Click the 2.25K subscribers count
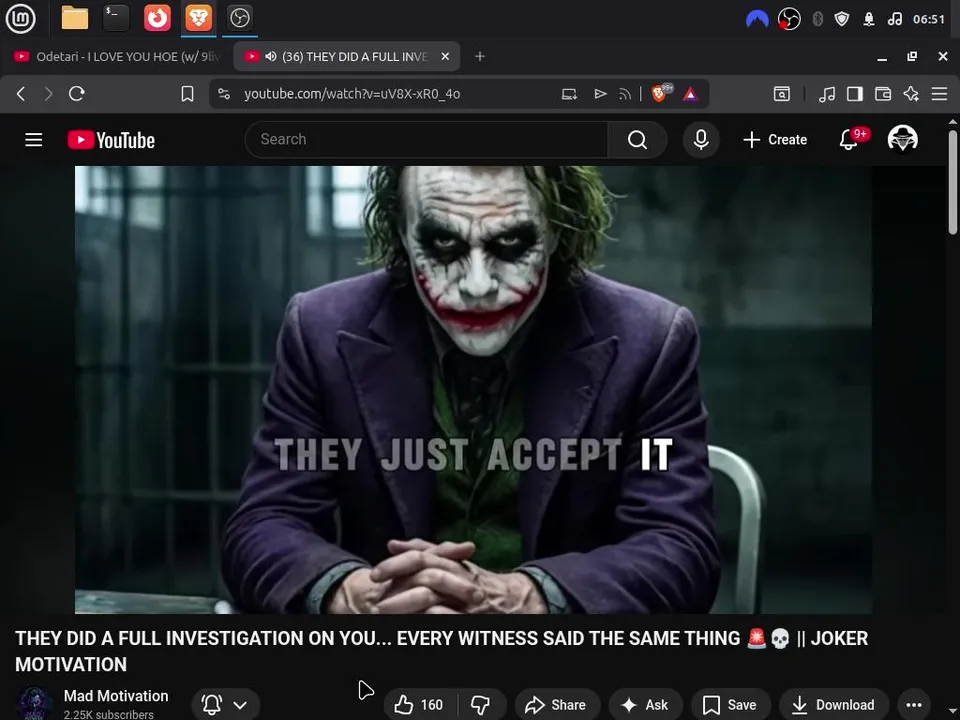The height and width of the screenshot is (720, 960). coord(108,714)
